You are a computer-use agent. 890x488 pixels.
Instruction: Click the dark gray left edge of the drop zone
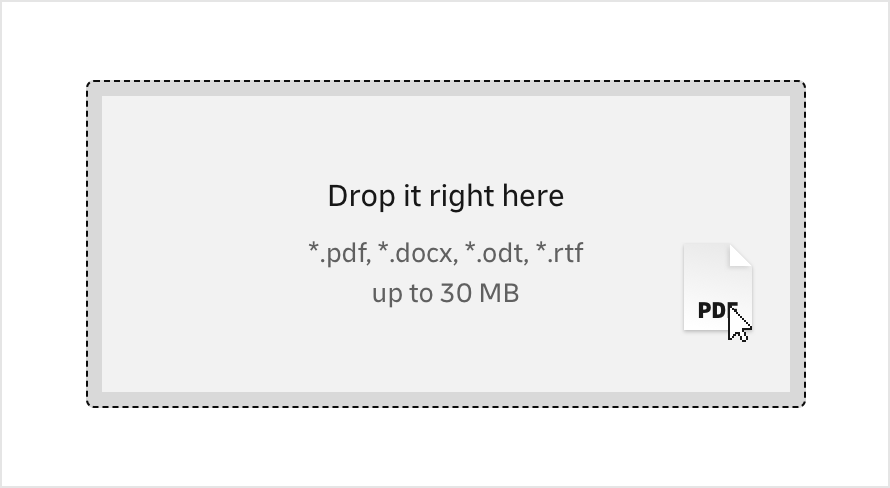point(95,245)
